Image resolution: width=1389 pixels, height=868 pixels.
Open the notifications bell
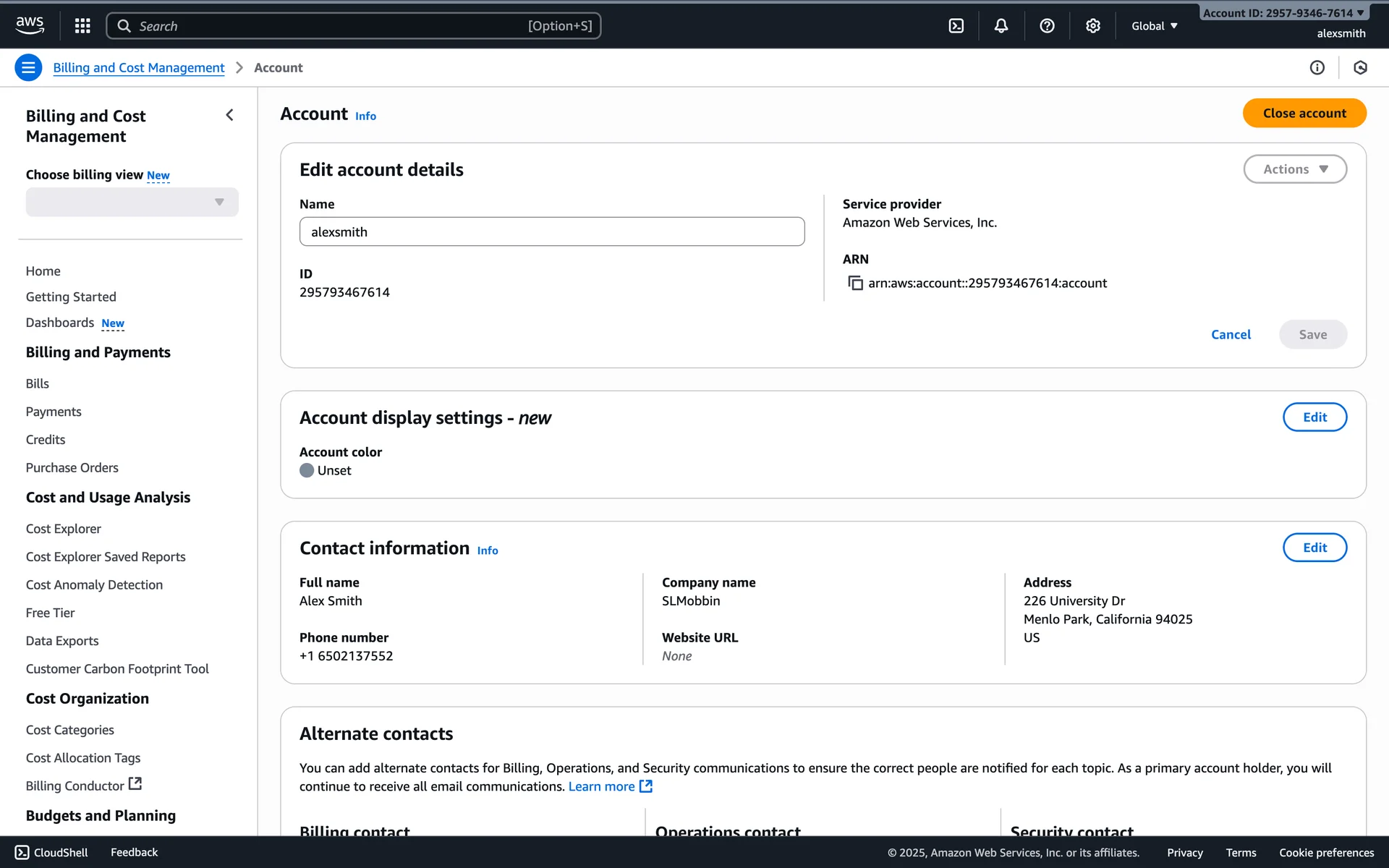pyautogui.click(x=1001, y=26)
